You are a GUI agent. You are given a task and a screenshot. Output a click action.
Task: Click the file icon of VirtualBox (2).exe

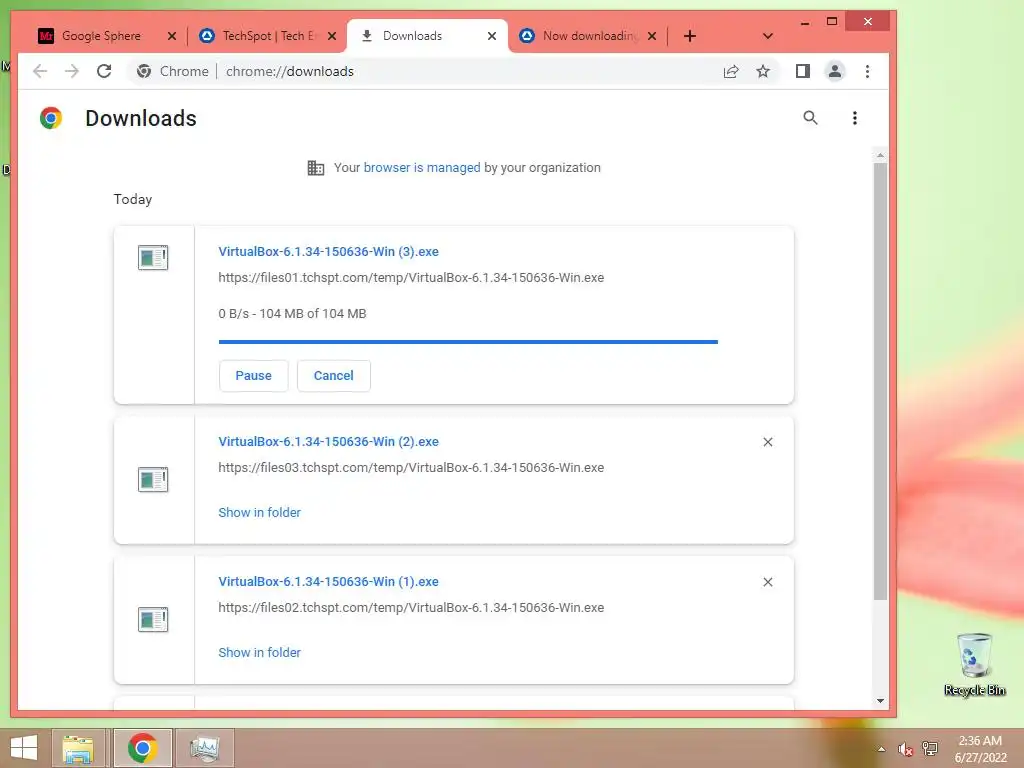point(153,479)
